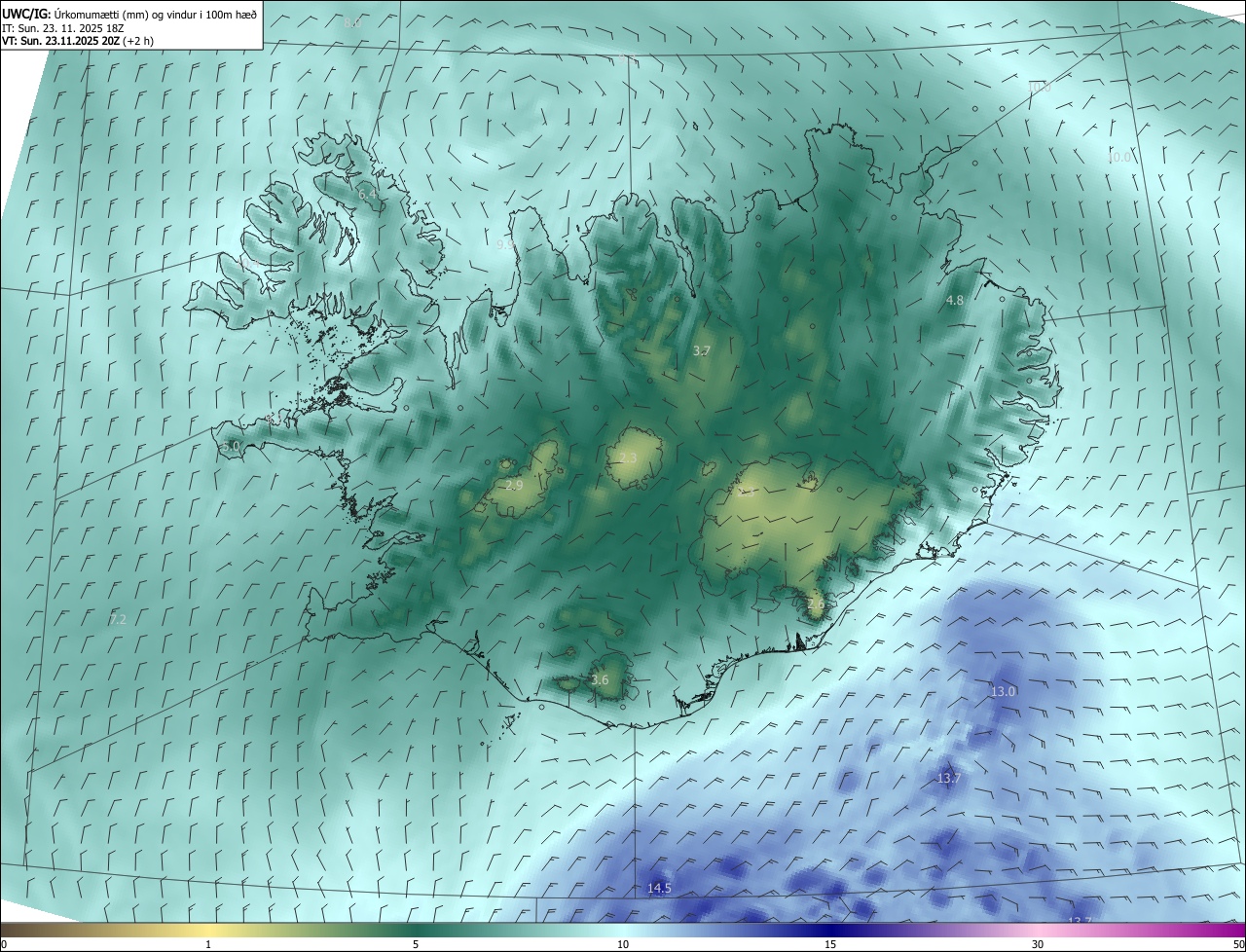
Task: Click the 2.9 value label
Action: [x=515, y=485]
